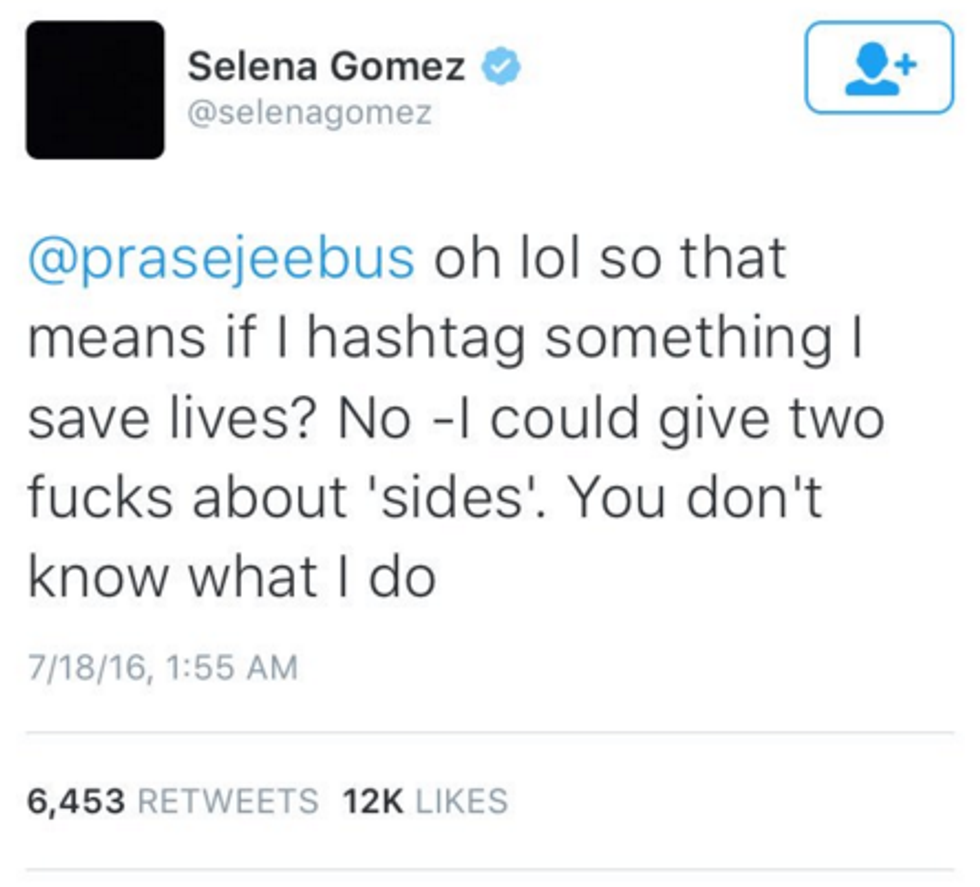Click the "oh lol so that" text
980x887 pixels.
point(609,257)
